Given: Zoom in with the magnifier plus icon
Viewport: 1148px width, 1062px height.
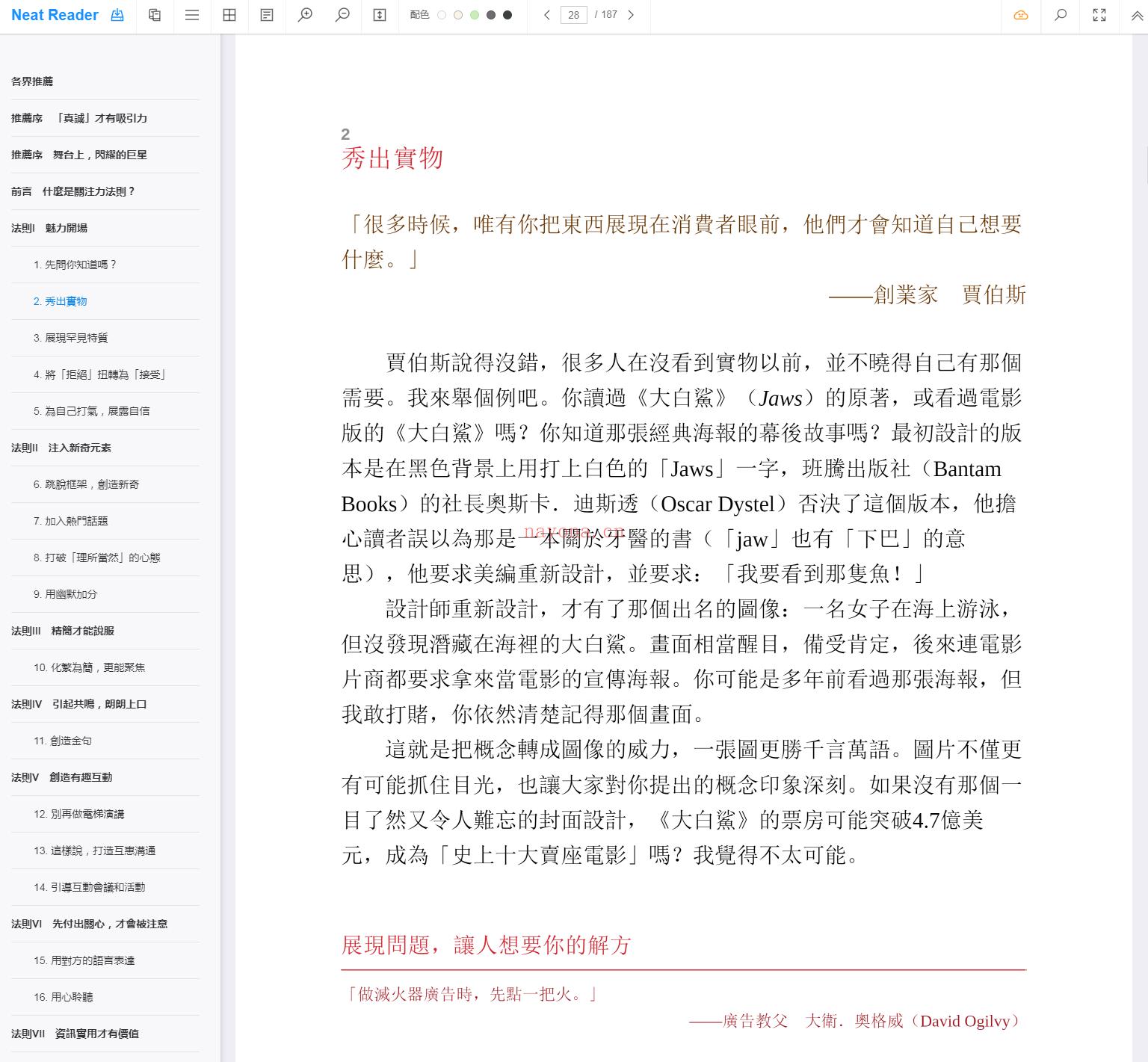Looking at the screenshot, I should [x=305, y=15].
